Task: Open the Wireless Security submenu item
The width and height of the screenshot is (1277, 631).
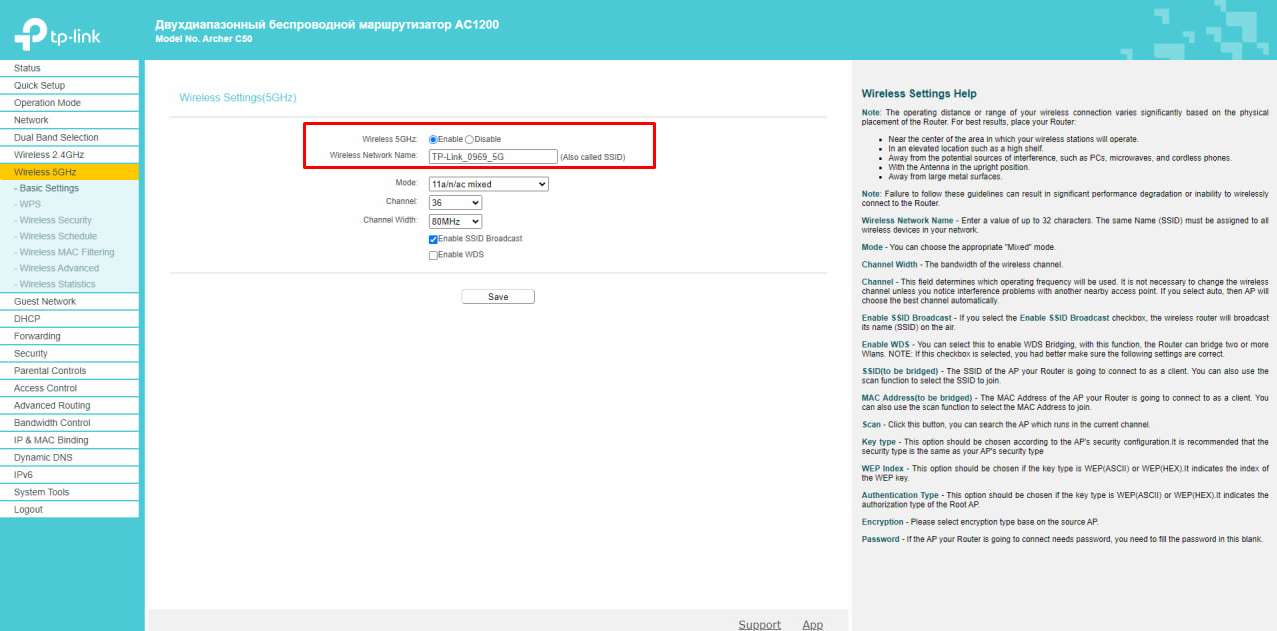Action: (55, 220)
